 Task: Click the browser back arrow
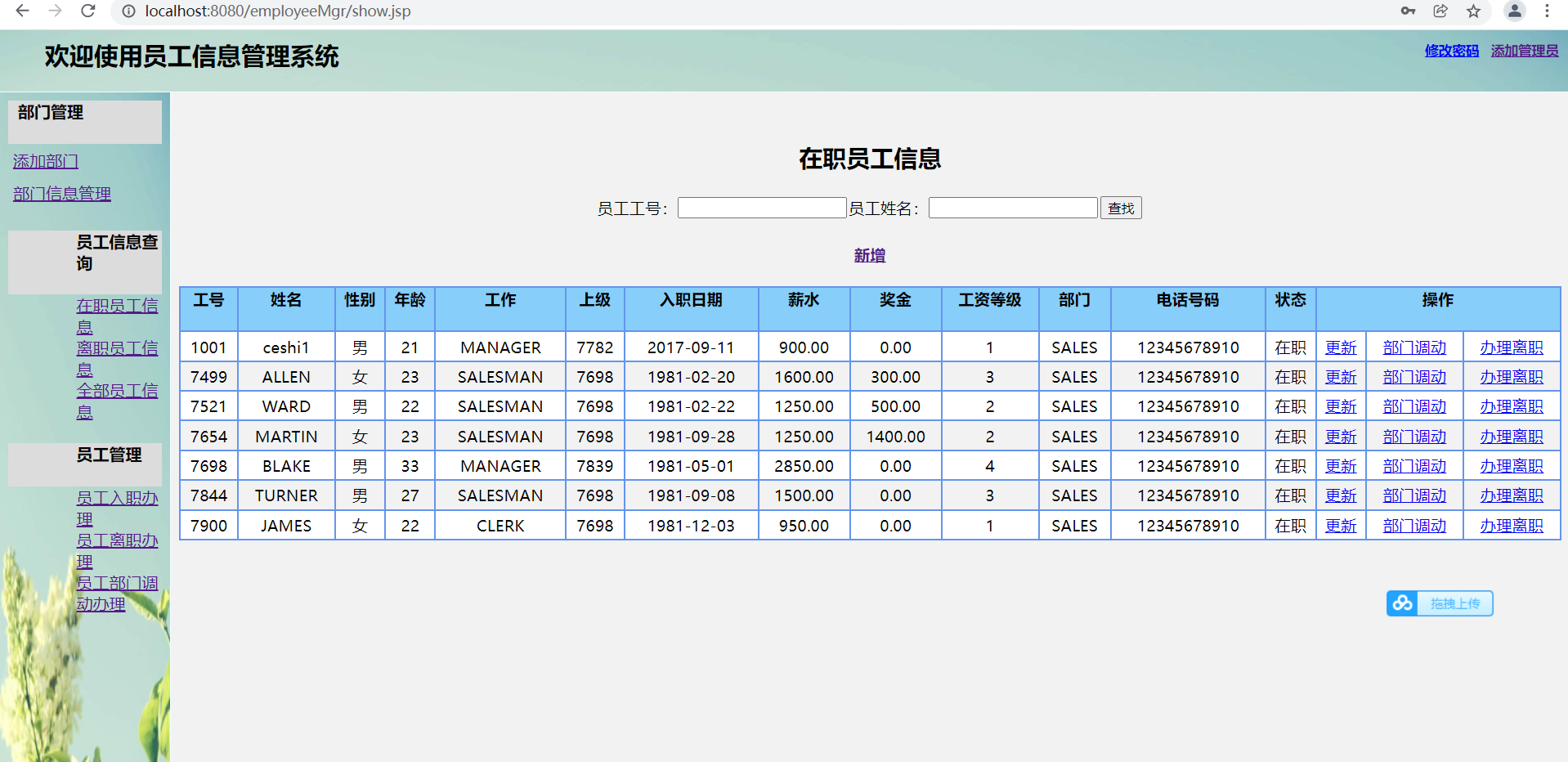tap(22, 11)
